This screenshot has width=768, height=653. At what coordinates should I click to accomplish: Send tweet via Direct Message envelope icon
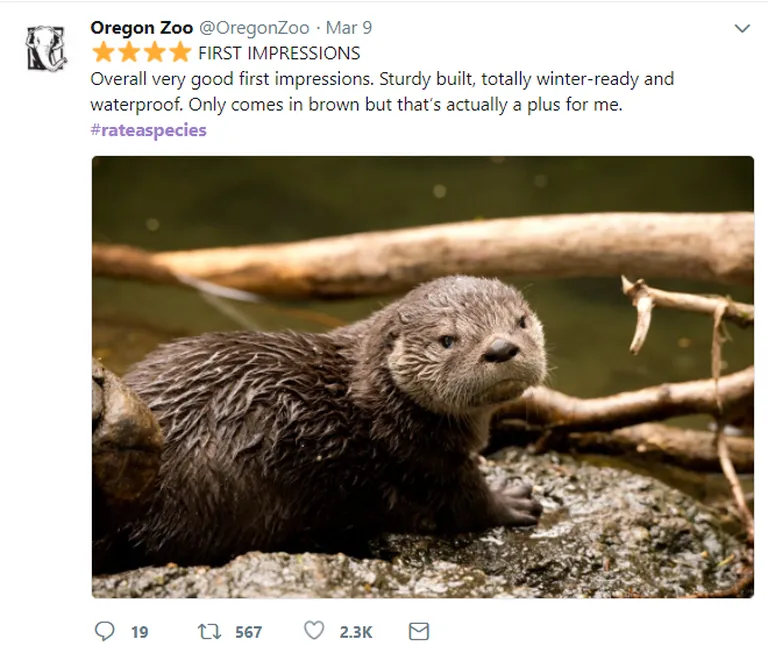pos(419,631)
